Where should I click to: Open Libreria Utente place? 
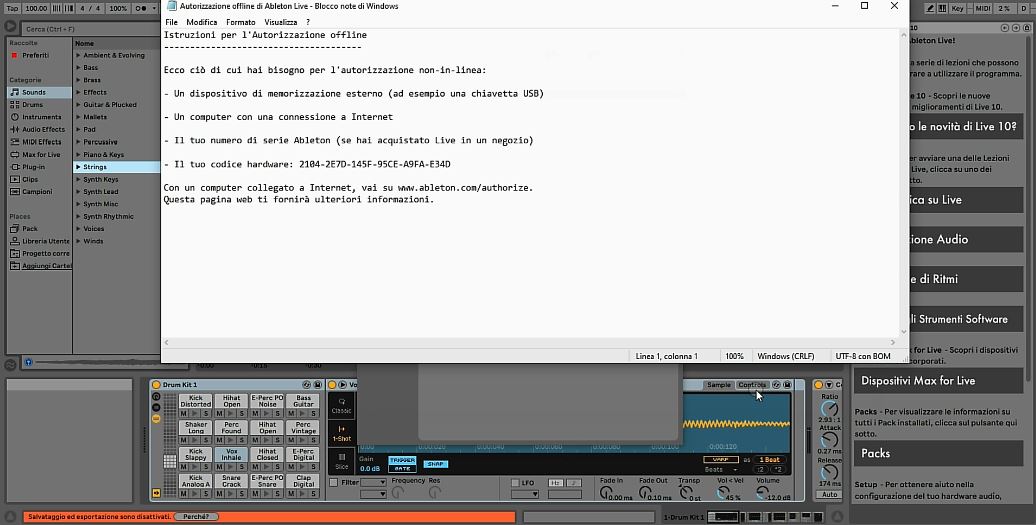click(39, 241)
